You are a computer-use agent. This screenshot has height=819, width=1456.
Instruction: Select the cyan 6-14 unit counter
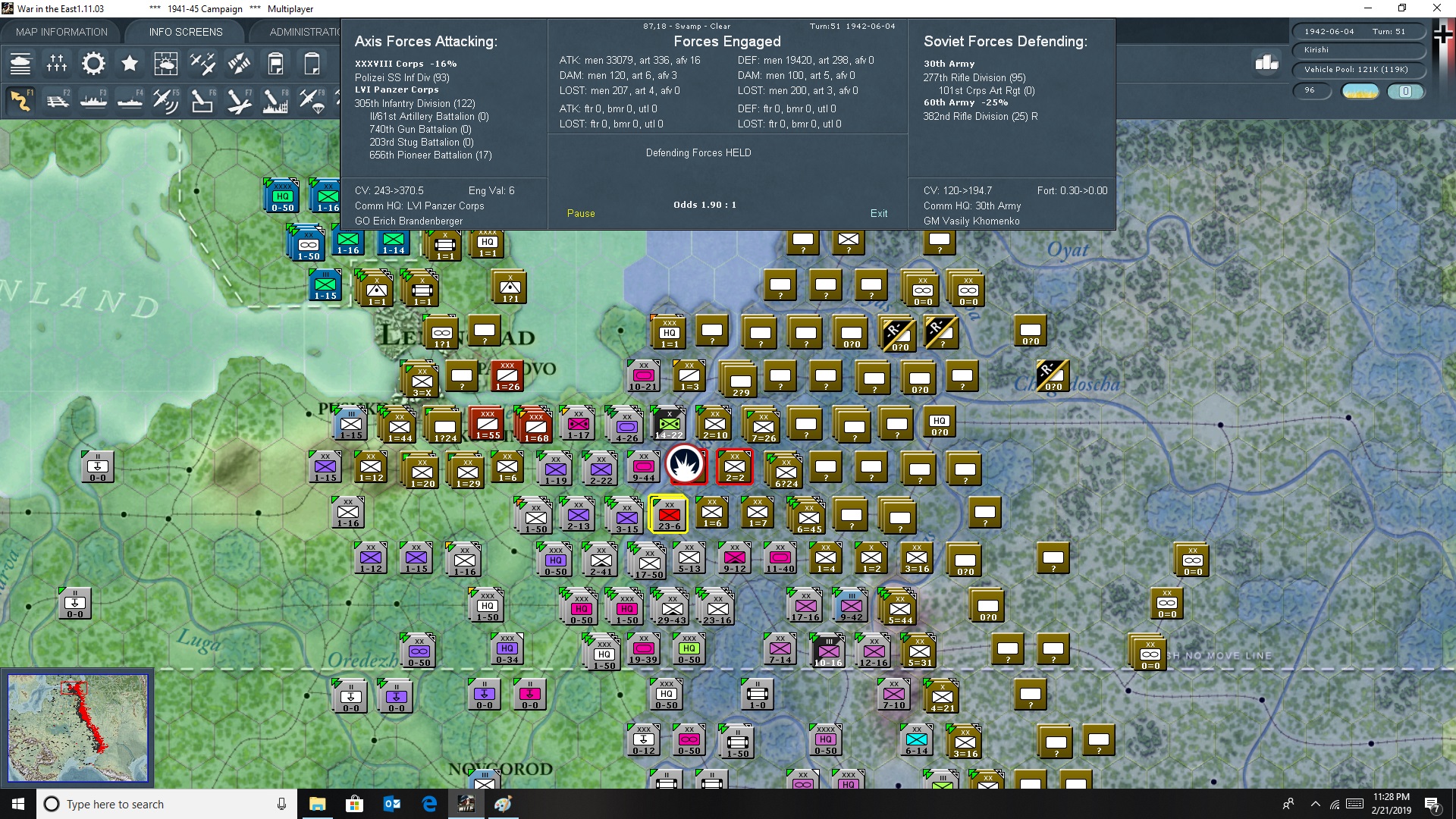[x=916, y=740]
